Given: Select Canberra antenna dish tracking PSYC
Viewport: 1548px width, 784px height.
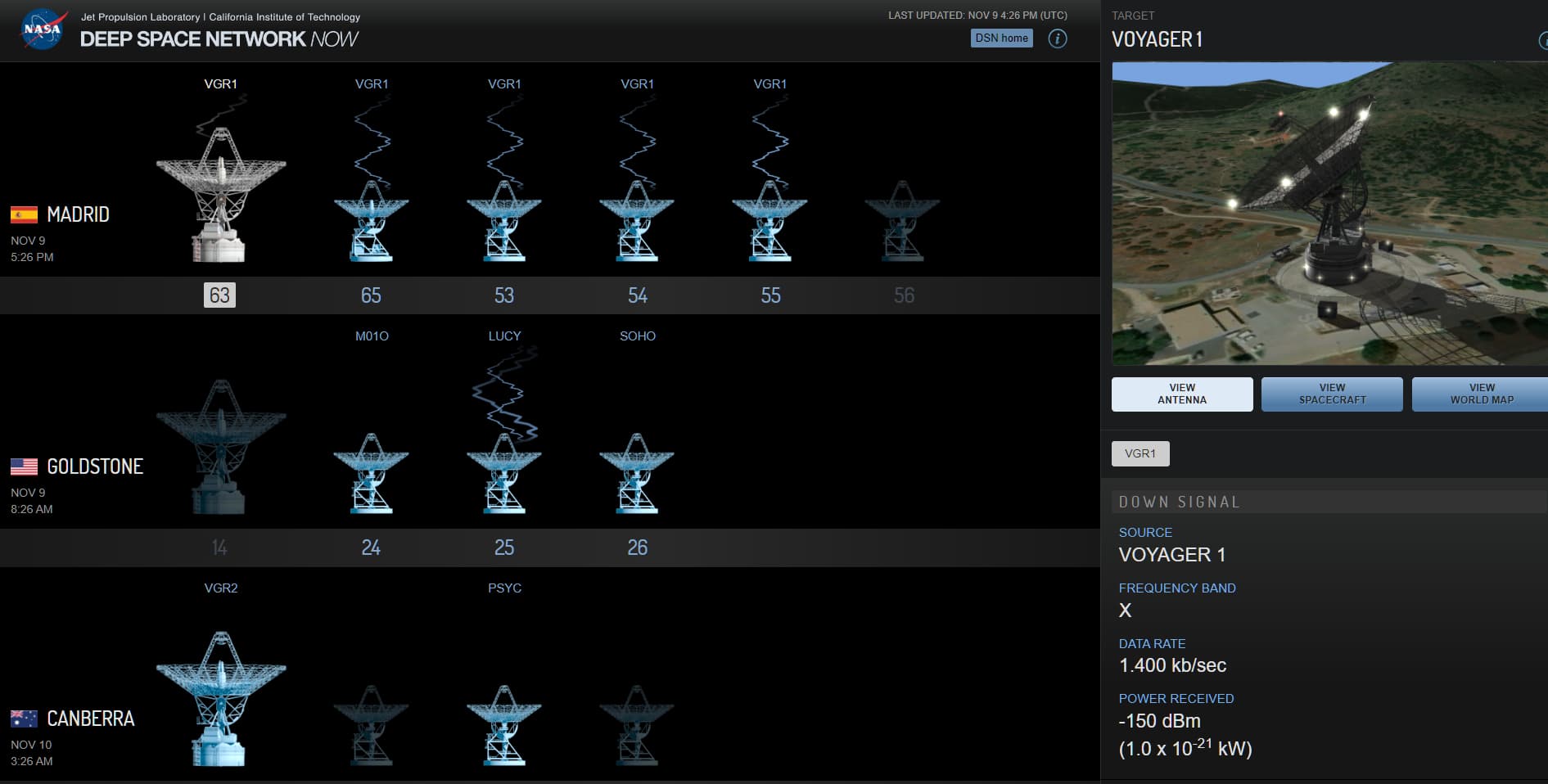Looking at the screenshot, I should [504, 726].
